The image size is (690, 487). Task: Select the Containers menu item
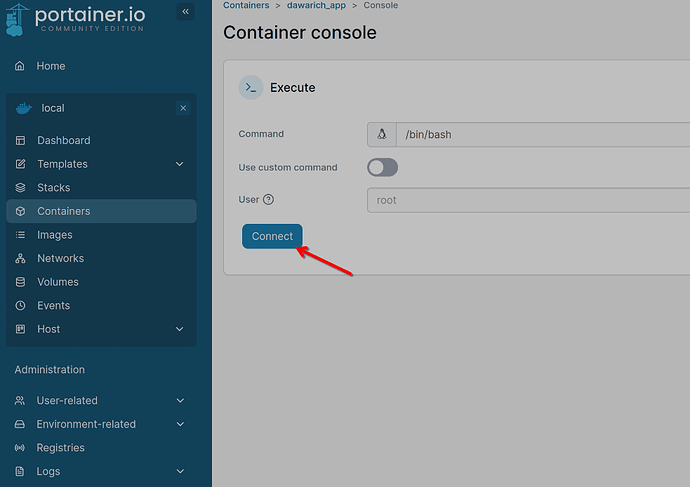point(101,211)
